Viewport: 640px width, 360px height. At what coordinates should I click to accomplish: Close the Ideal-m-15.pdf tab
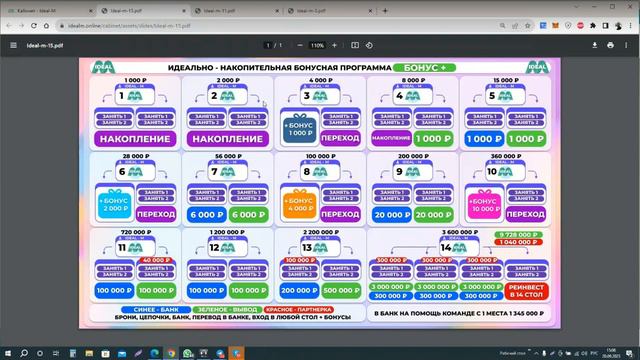184,11
